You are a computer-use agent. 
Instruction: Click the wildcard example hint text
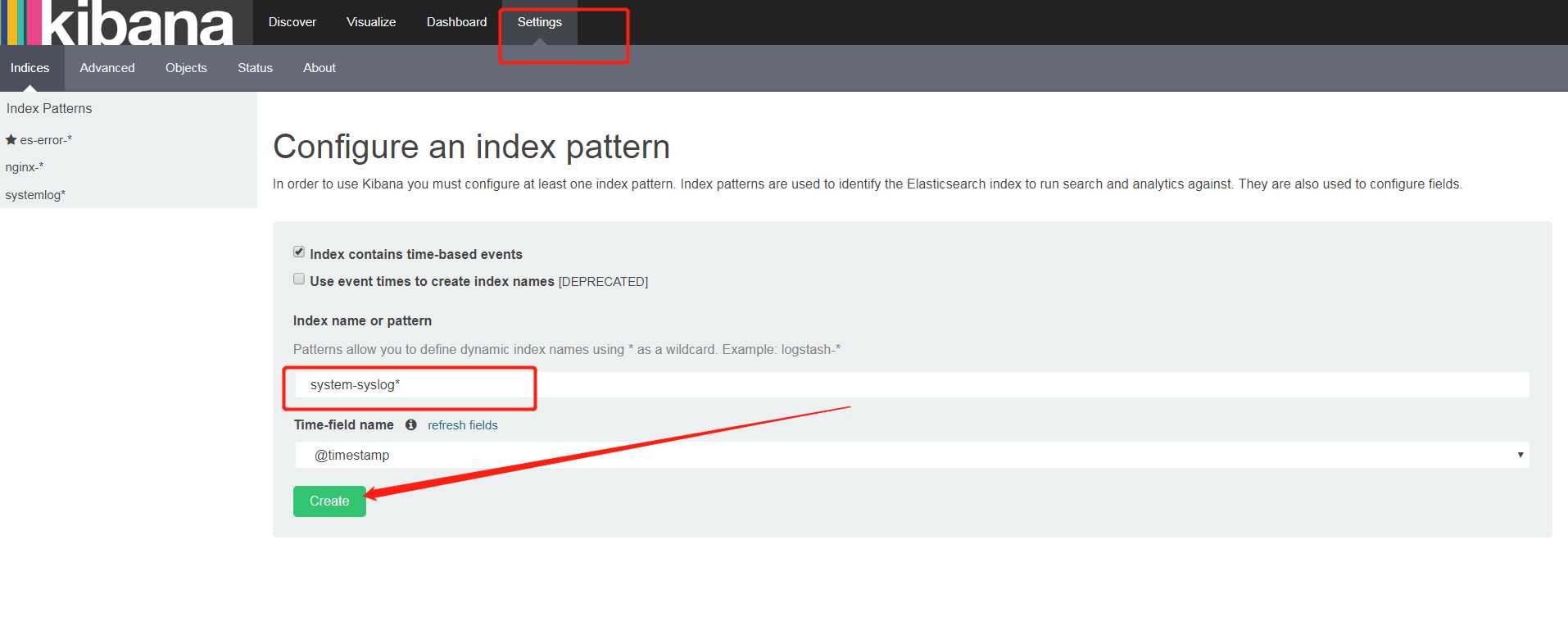pyautogui.click(x=567, y=350)
